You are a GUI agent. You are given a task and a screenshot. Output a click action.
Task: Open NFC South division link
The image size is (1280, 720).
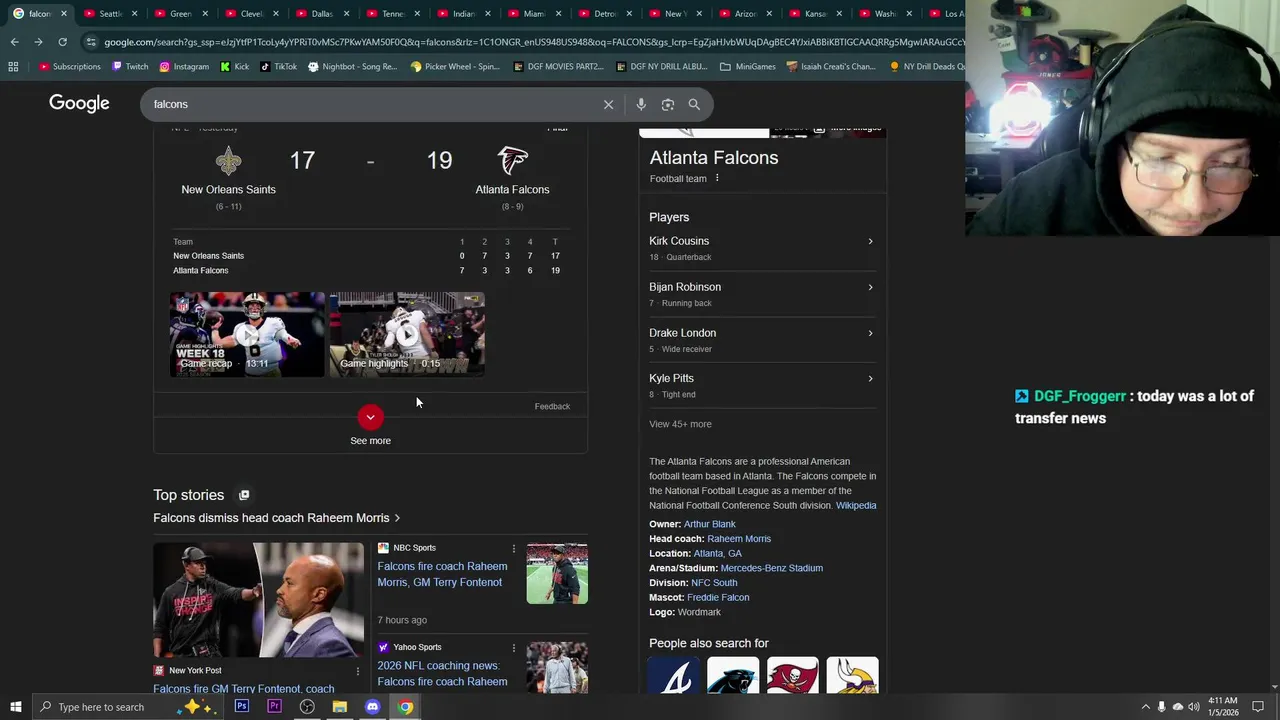coord(714,583)
